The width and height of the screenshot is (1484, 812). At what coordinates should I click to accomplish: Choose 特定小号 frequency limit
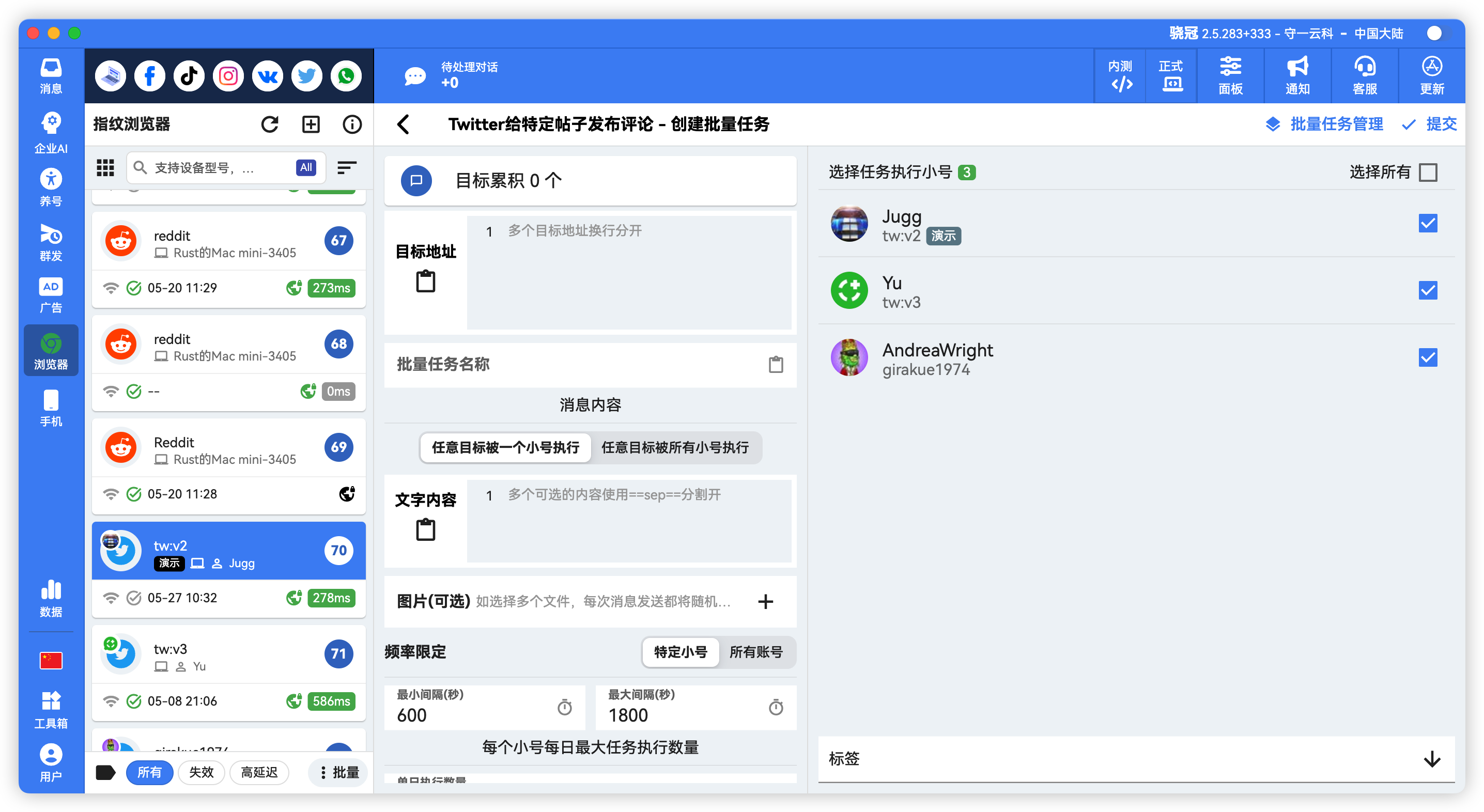681,652
